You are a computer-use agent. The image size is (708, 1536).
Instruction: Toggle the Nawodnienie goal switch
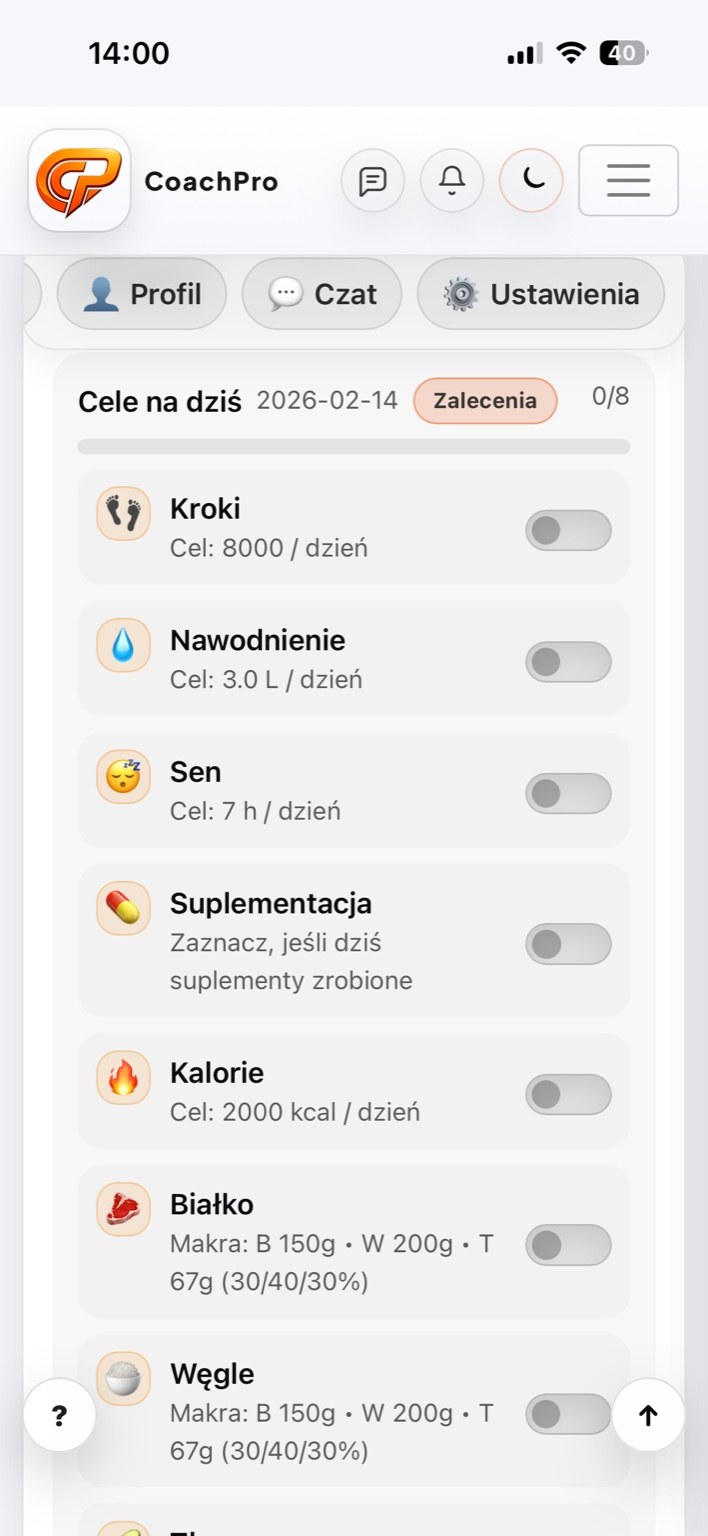coord(568,662)
